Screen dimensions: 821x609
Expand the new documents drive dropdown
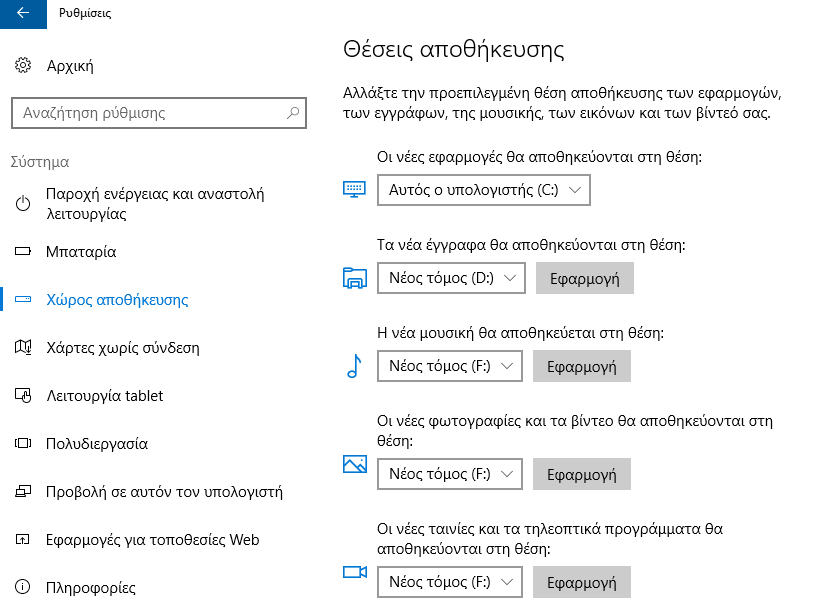451,278
